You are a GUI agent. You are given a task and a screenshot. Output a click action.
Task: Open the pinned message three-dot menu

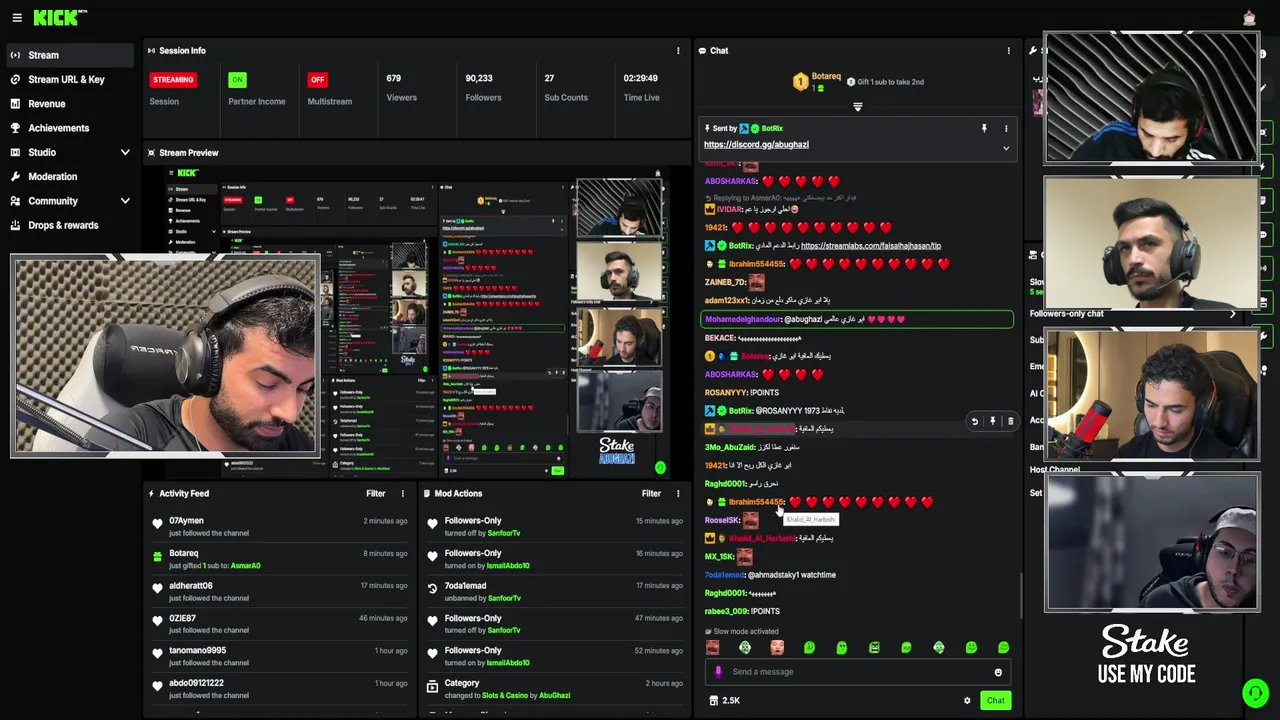[x=1006, y=129]
